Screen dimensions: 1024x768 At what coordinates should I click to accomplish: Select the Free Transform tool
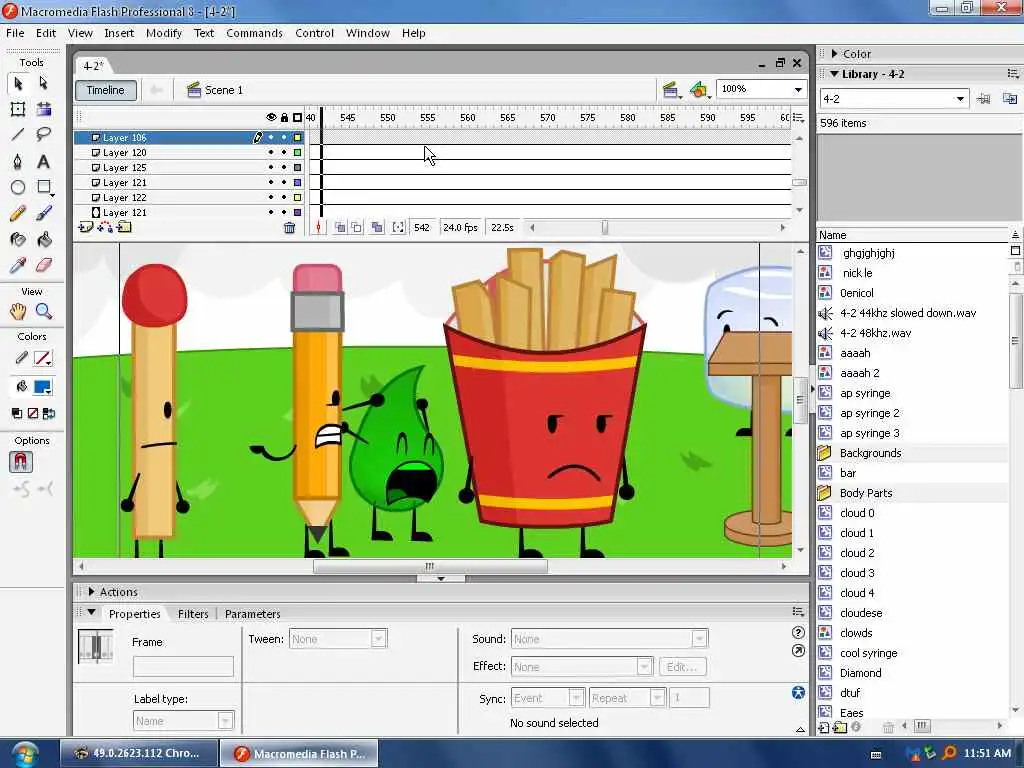point(18,109)
